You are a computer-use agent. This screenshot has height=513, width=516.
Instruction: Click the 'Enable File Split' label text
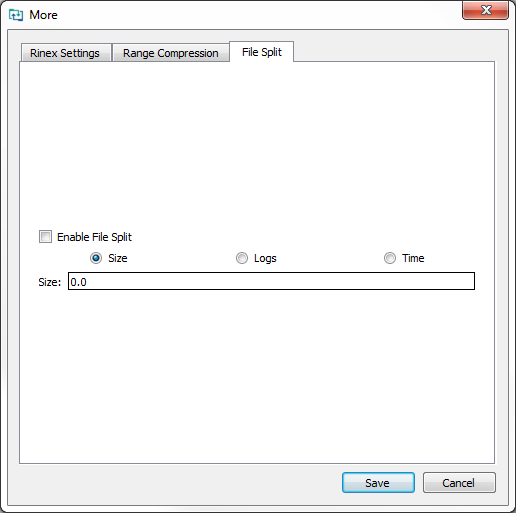pyautogui.click(x=94, y=237)
